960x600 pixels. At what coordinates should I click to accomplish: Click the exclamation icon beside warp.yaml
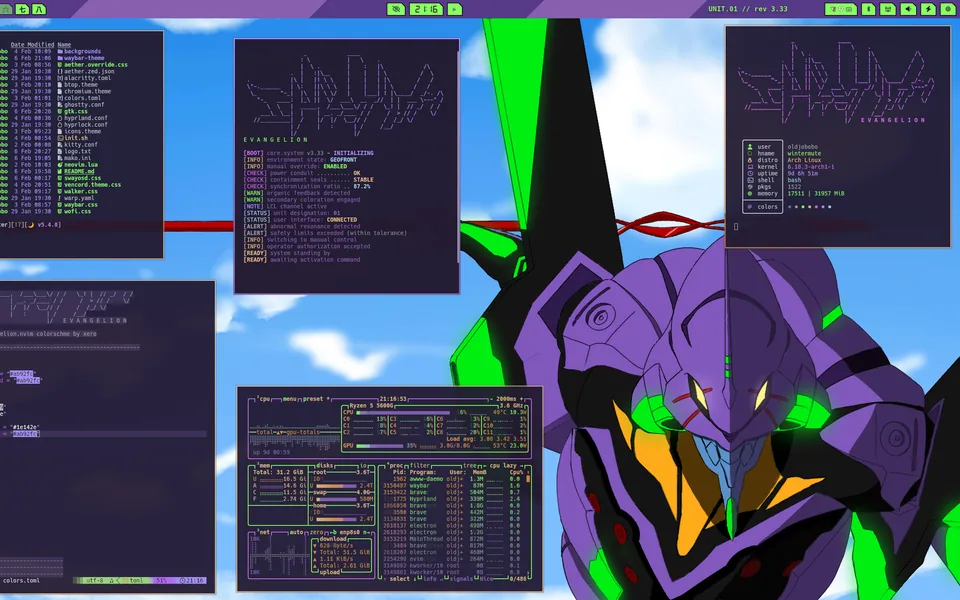tap(60, 198)
